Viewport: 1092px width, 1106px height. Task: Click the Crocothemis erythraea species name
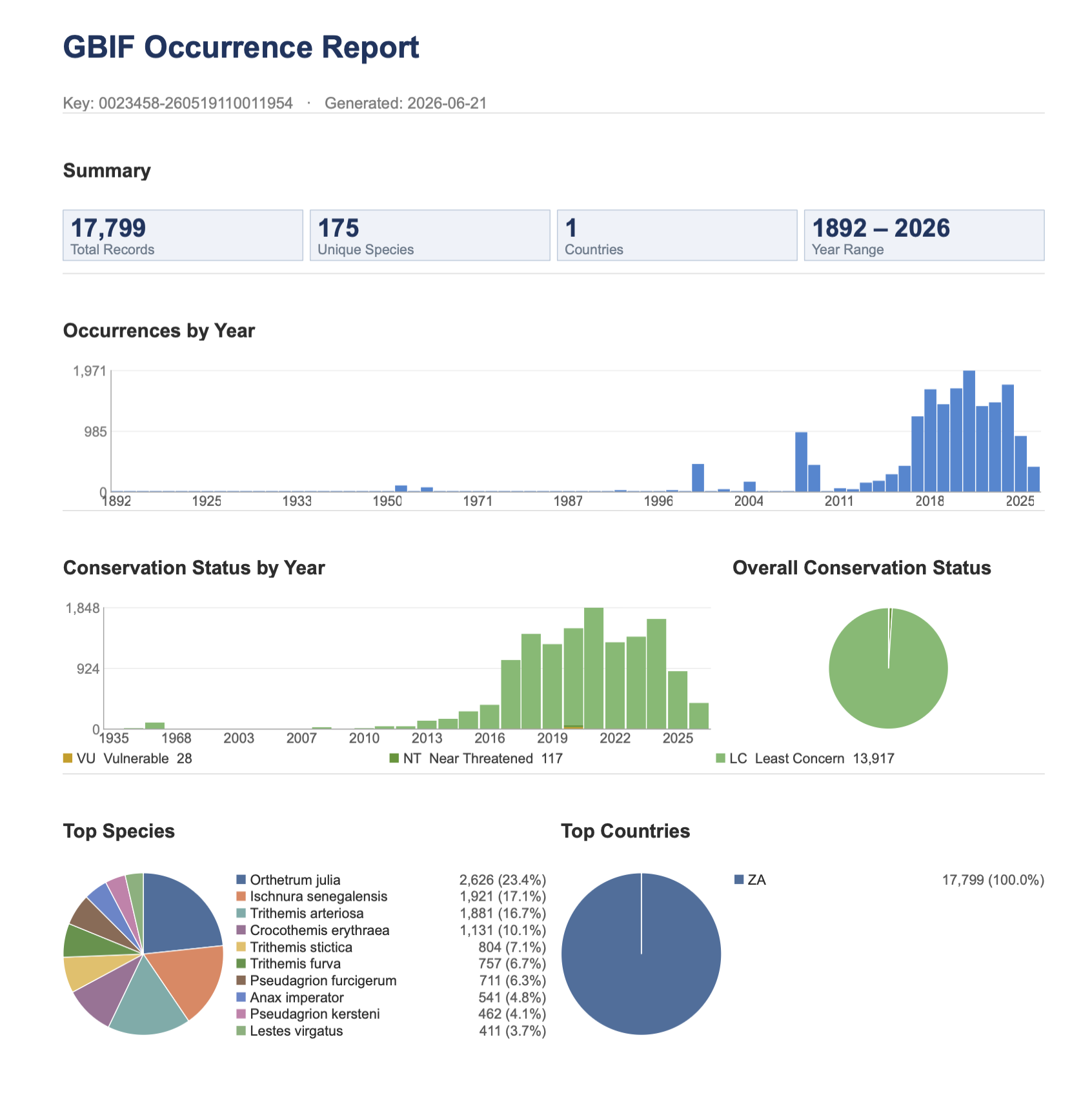point(319,930)
